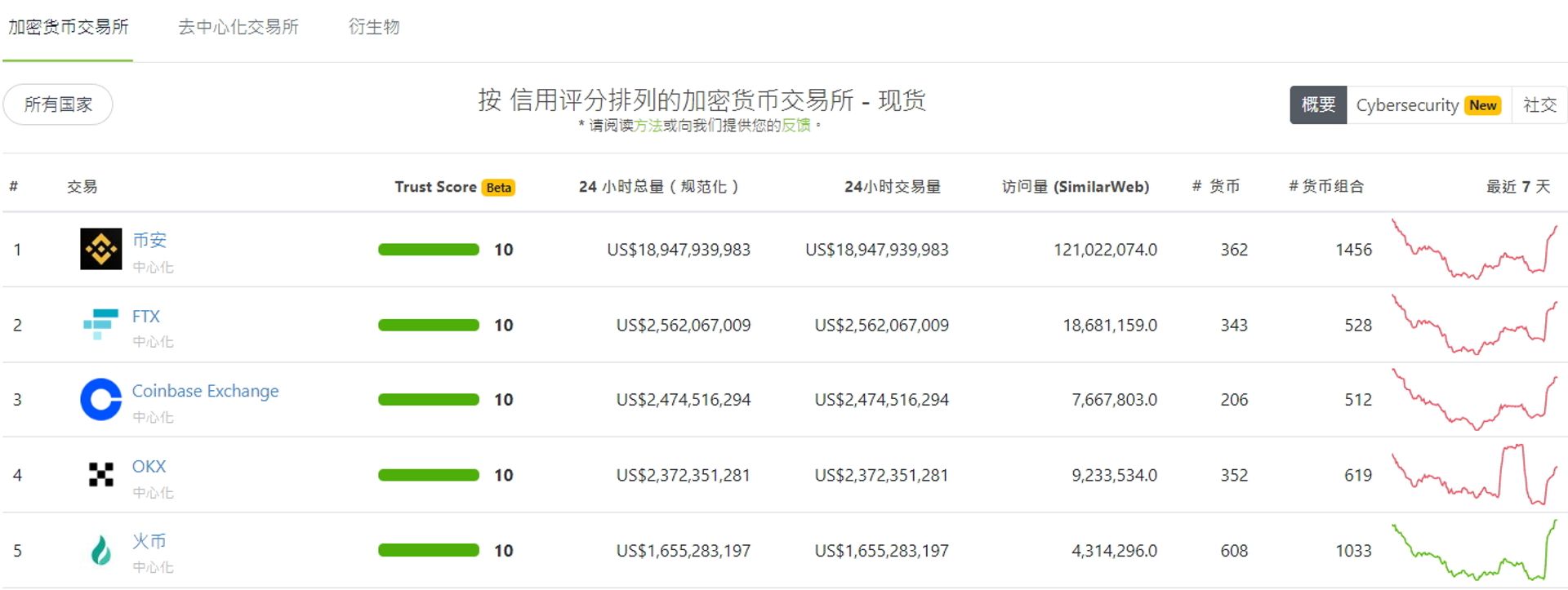Click Binance visits value 121,022,074.0
This screenshot has width=1568, height=590.
[x=1105, y=250]
